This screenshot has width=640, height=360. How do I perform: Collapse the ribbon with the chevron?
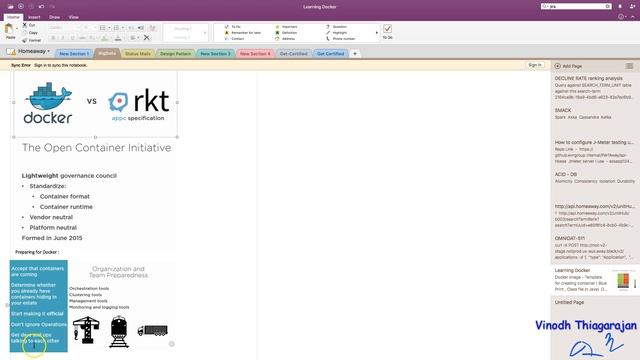click(633, 17)
